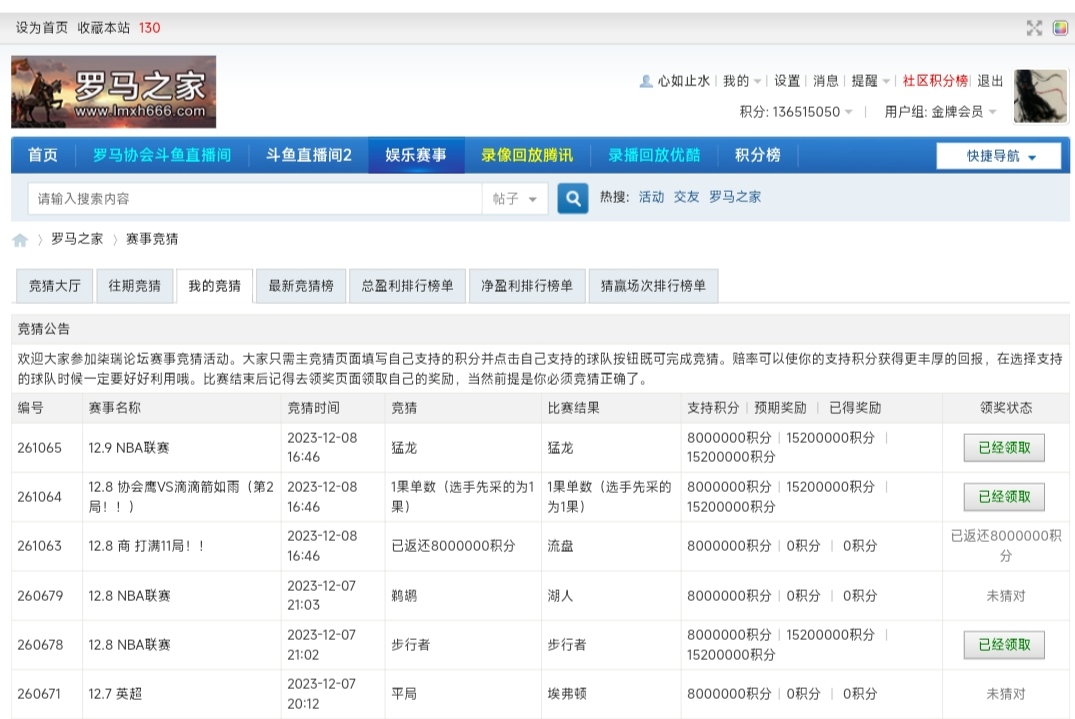The height and width of the screenshot is (719, 1075).
Task: Expand the 我的 user menu
Action: 742,81
